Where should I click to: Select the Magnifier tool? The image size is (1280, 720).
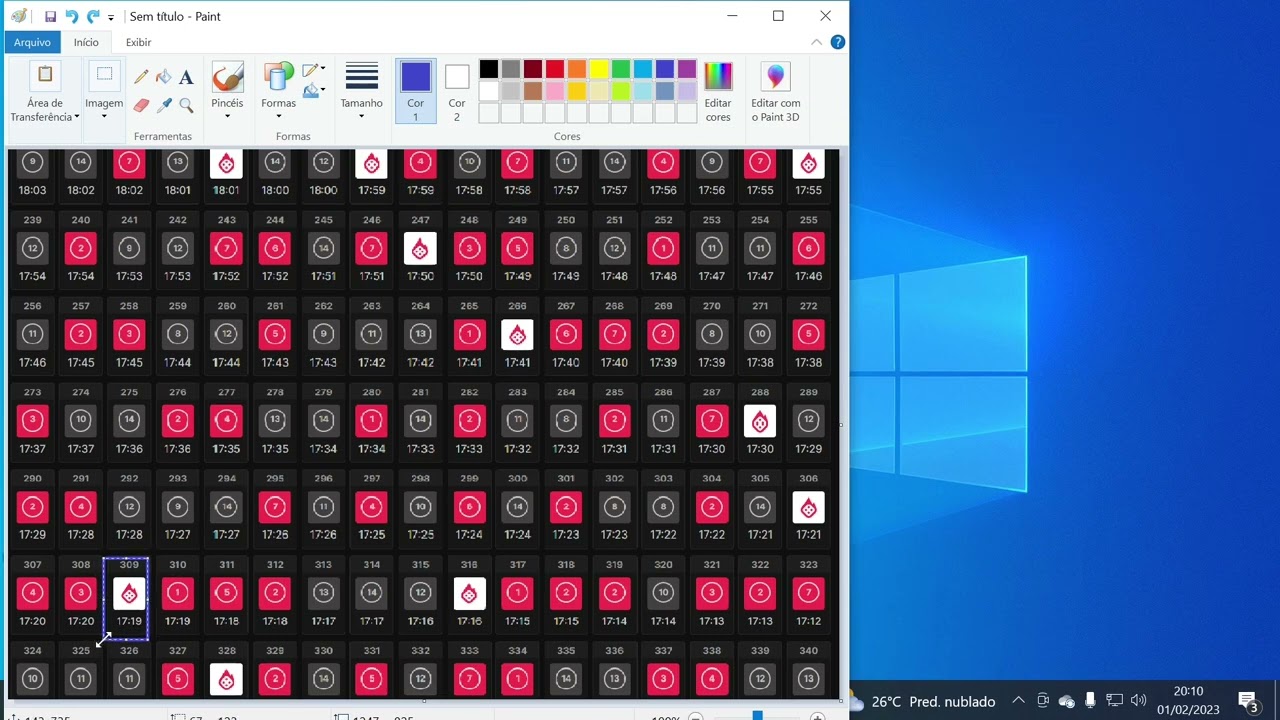(186, 104)
